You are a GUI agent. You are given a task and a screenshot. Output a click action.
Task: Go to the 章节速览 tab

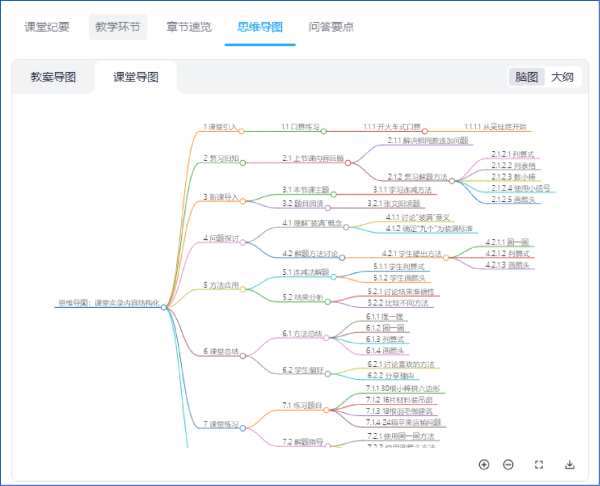[x=188, y=27]
